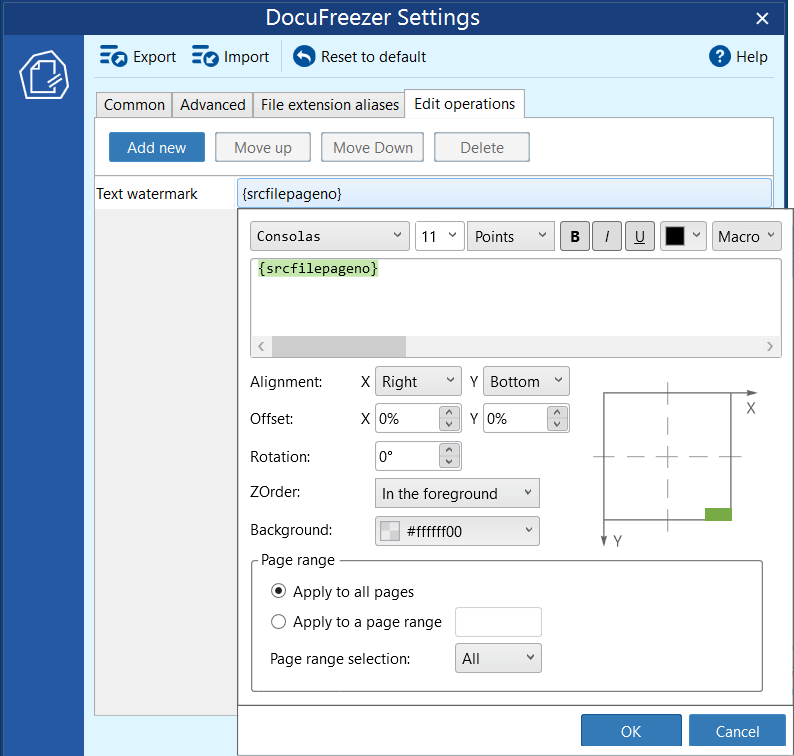Select the Text watermark operation row
The image size is (794, 756).
166,193
